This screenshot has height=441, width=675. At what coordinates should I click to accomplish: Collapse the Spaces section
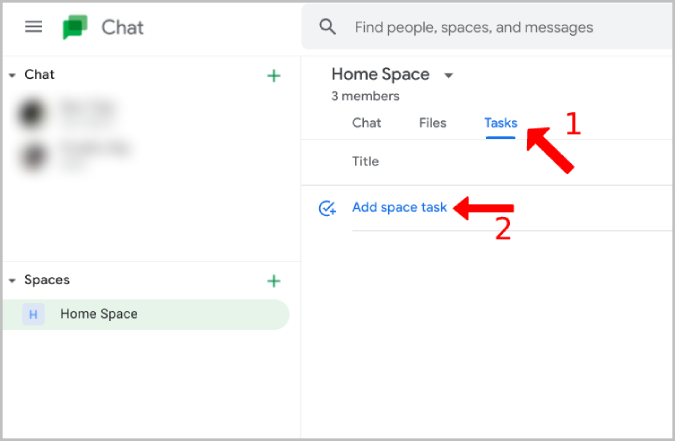pyautogui.click(x=12, y=281)
